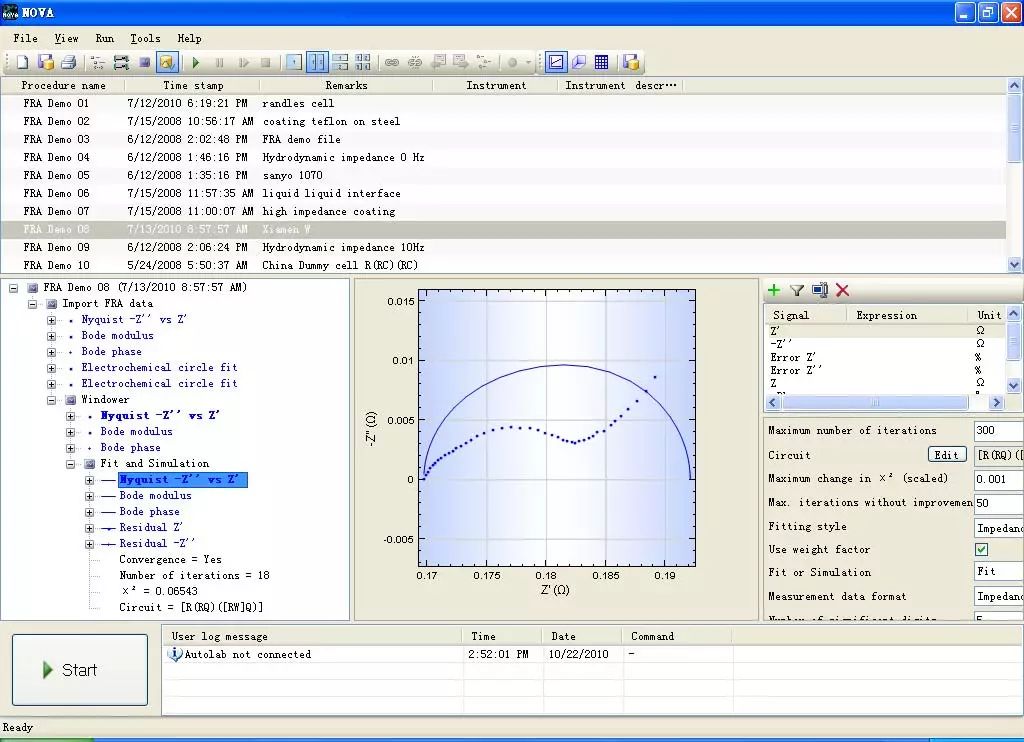Open the Help menu
The height and width of the screenshot is (742, 1024).
(189, 39)
